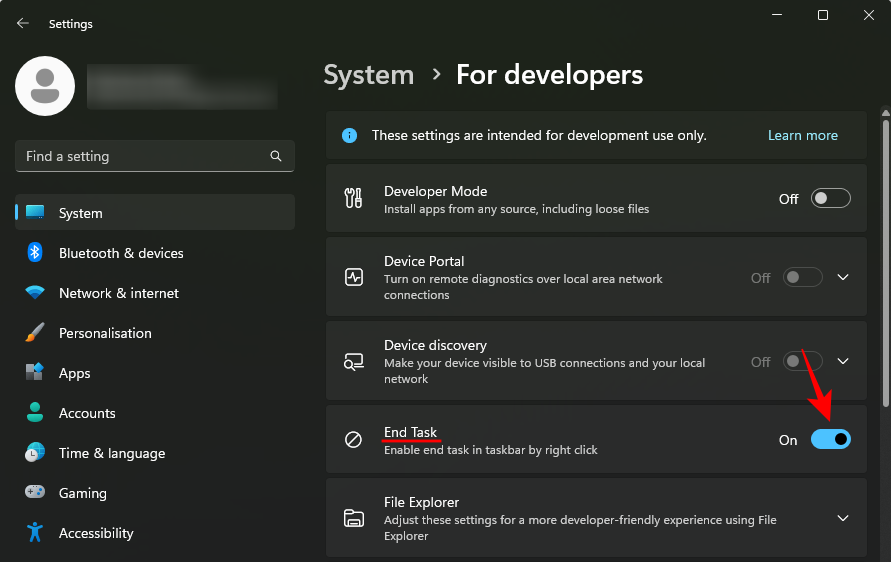Navigate to System in breadcrumb

tap(368, 75)
